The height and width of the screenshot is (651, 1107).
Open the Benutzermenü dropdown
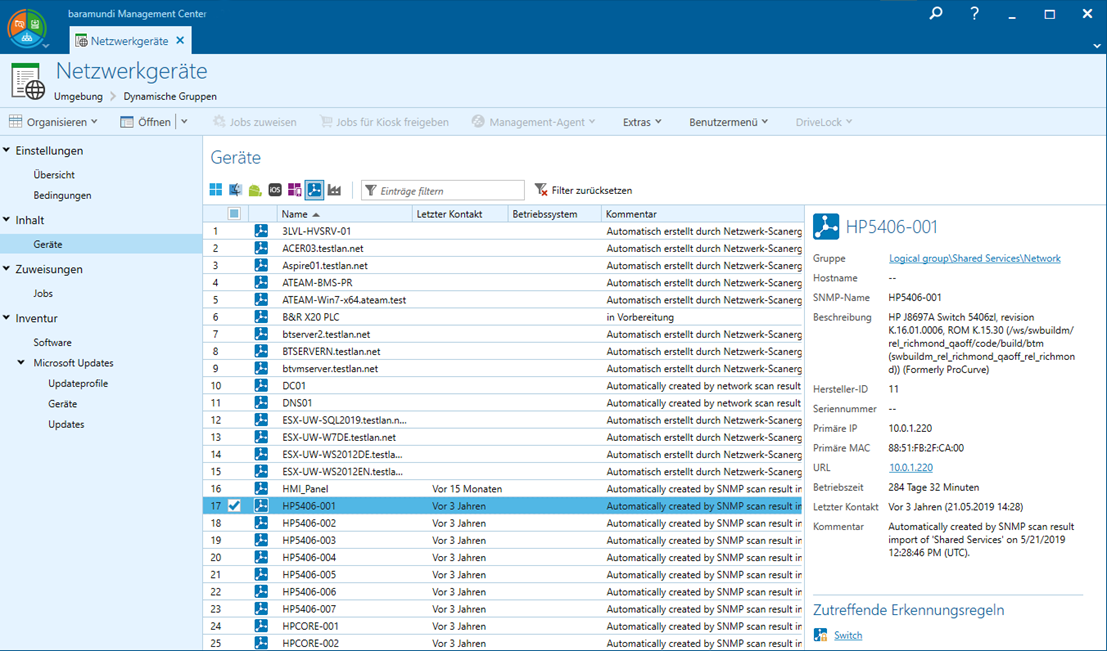tap(729, 121)
